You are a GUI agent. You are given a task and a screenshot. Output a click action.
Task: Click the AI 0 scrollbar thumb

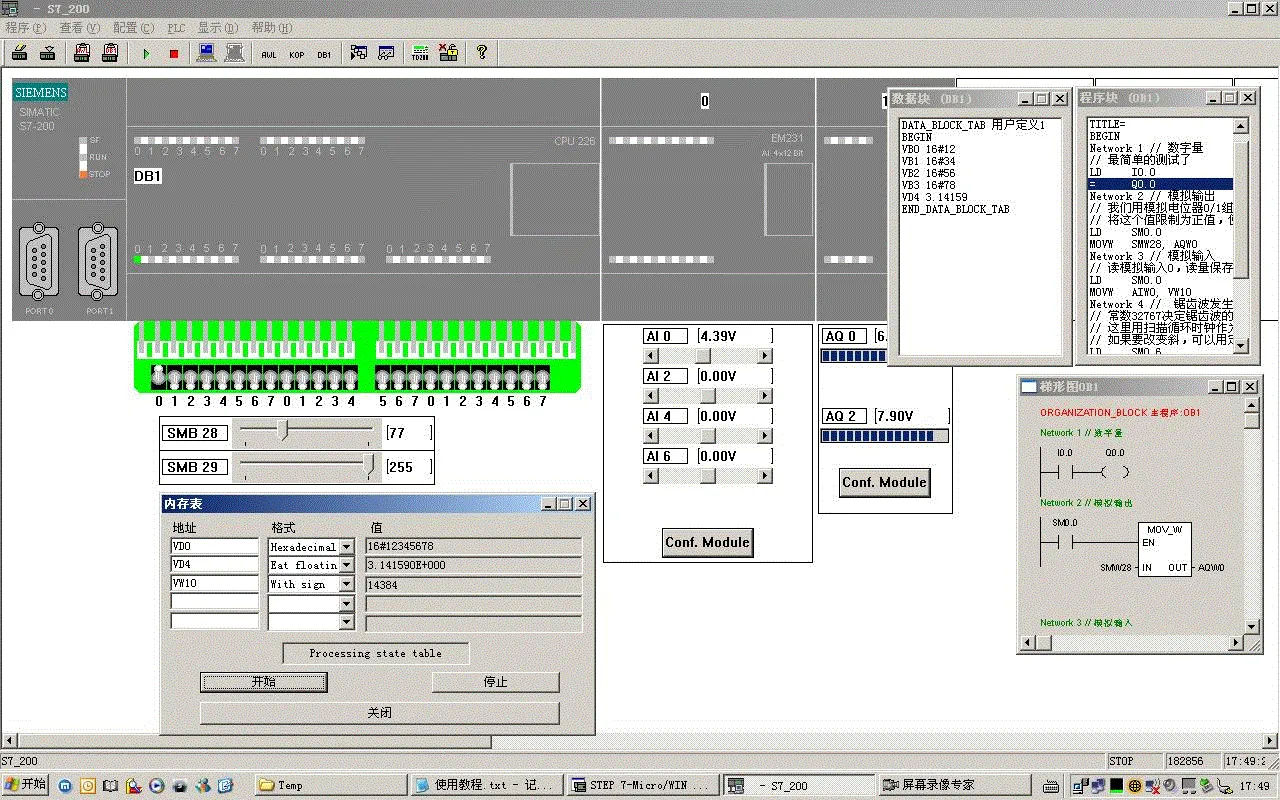[703, 356]
